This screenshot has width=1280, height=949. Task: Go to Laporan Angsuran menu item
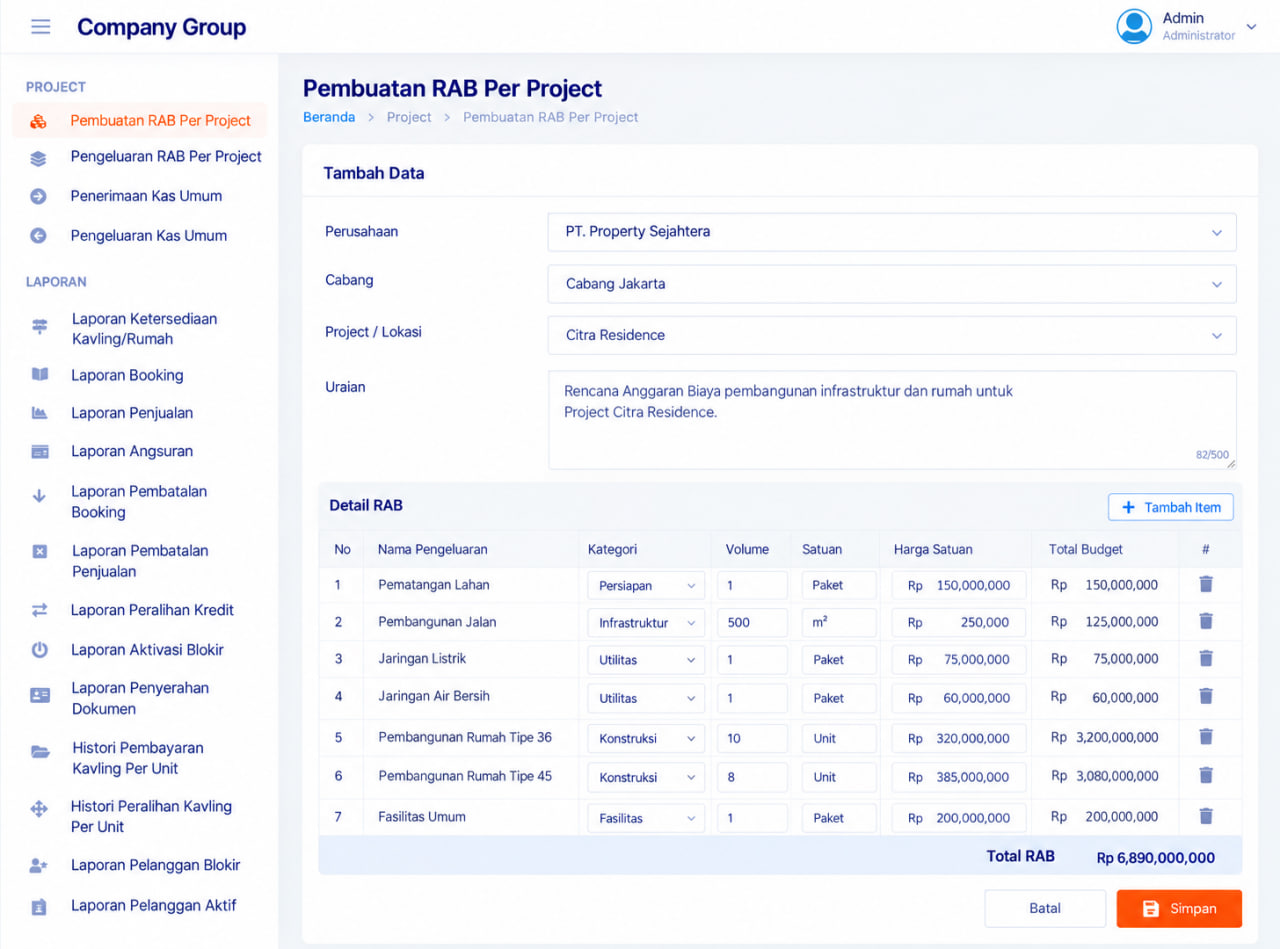point(132,451)
